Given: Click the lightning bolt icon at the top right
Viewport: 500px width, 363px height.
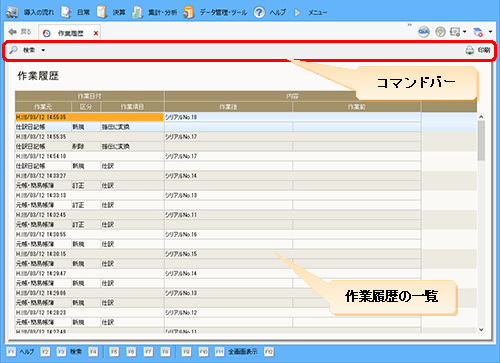Looking at the screenshot, I should click(440, 32).
